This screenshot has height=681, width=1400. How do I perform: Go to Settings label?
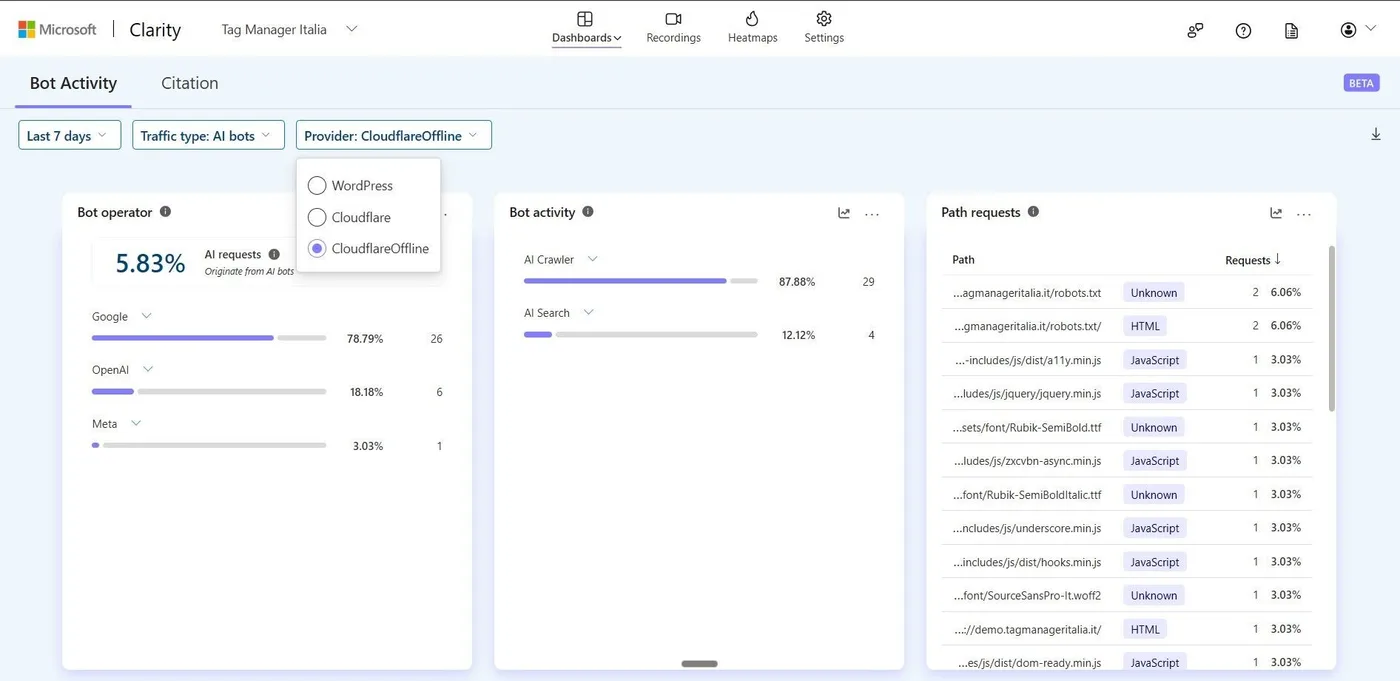click(824, 38)
